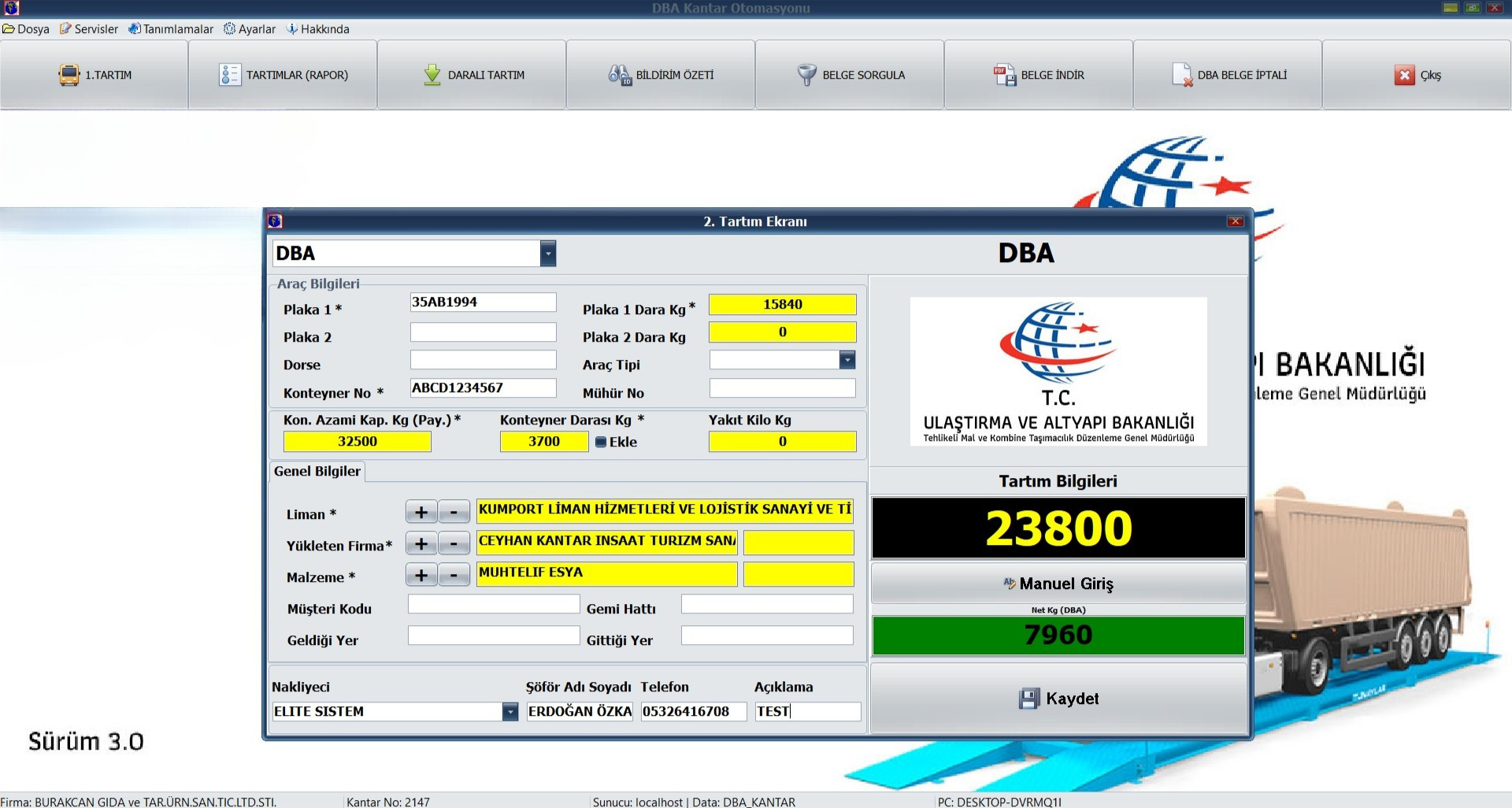Click the empty Geldiği Yer field
Screen dimensions: 1512x808
coord(494,636)
